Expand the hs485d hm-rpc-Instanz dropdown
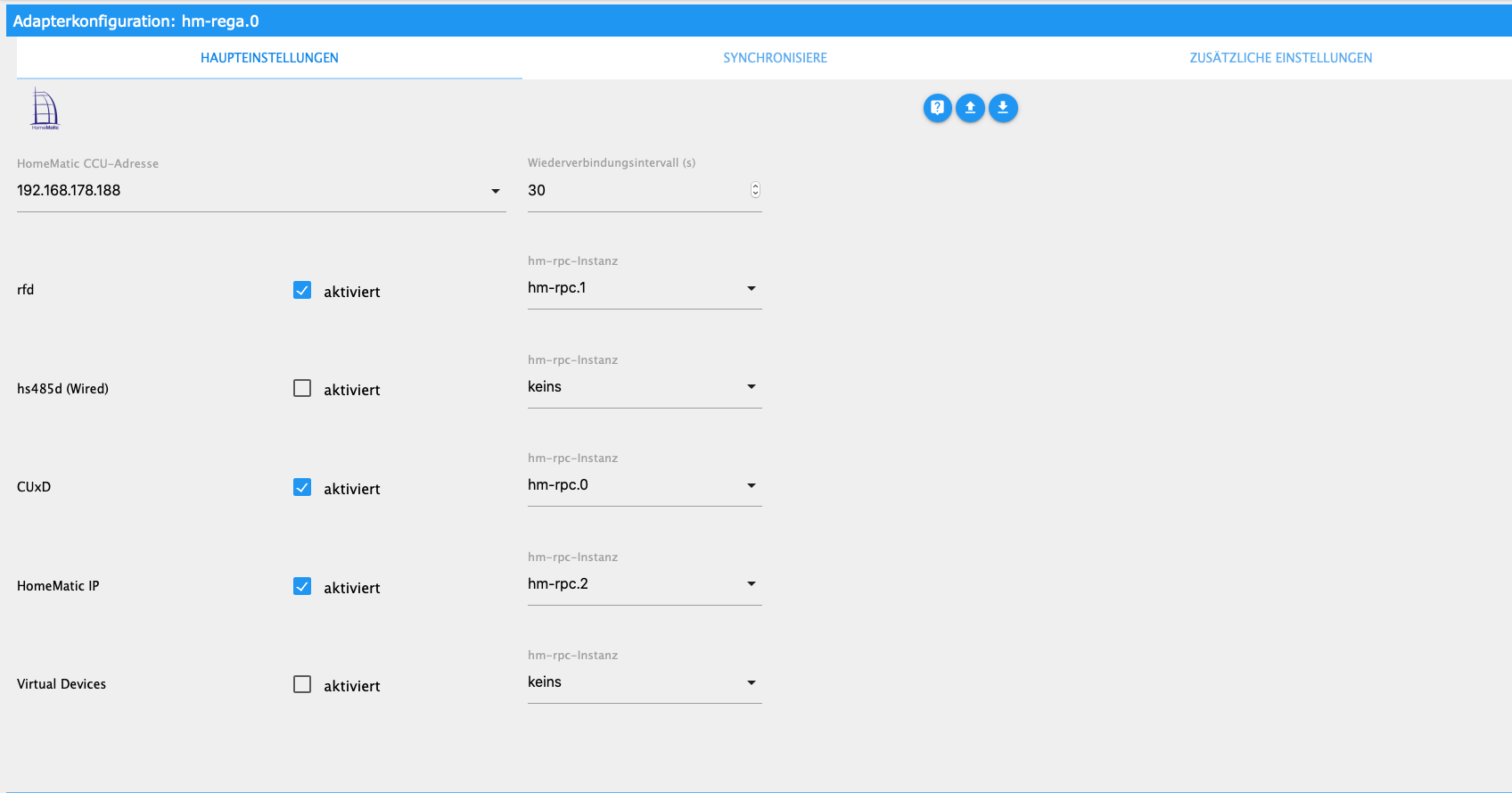The image size is (1512, 793). pyautogui.click(x=645, y=387)
